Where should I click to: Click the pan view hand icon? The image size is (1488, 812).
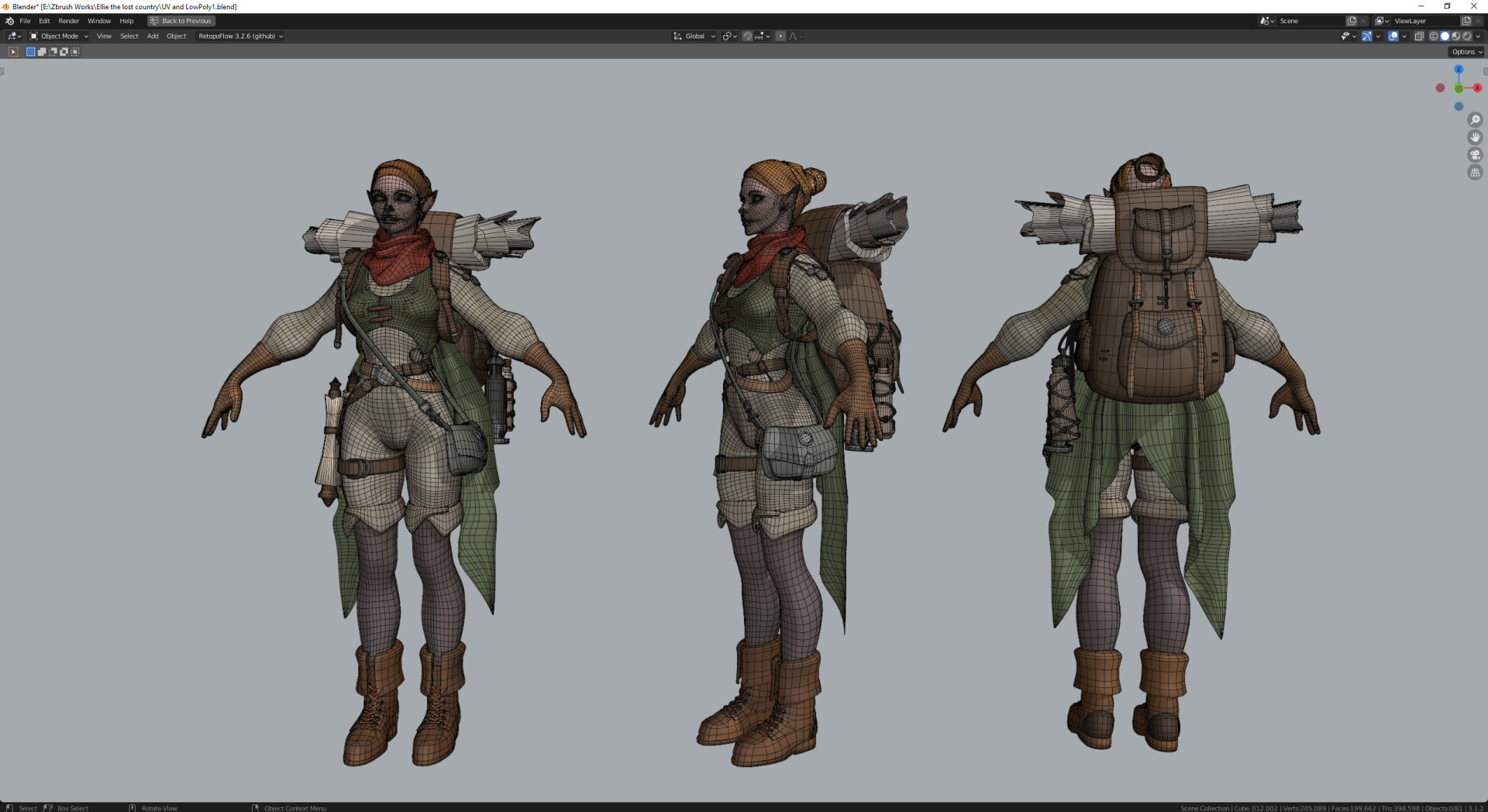coord(1475,137)
